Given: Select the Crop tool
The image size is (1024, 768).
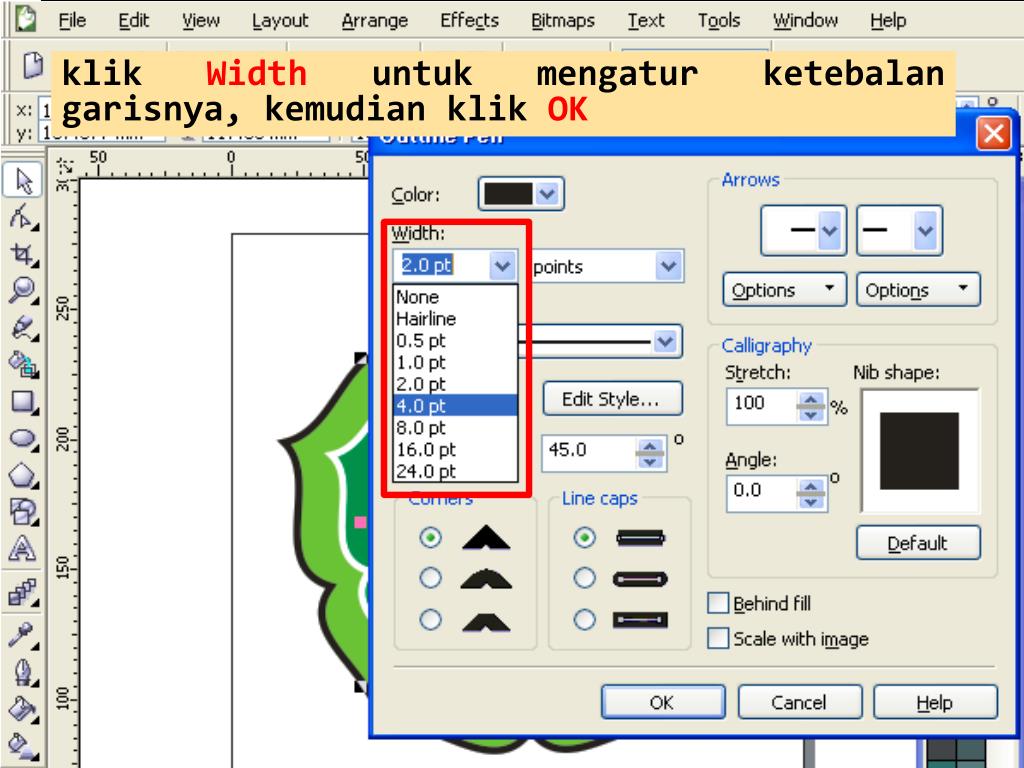Looking at the screenshot, I should click(24, 253).
